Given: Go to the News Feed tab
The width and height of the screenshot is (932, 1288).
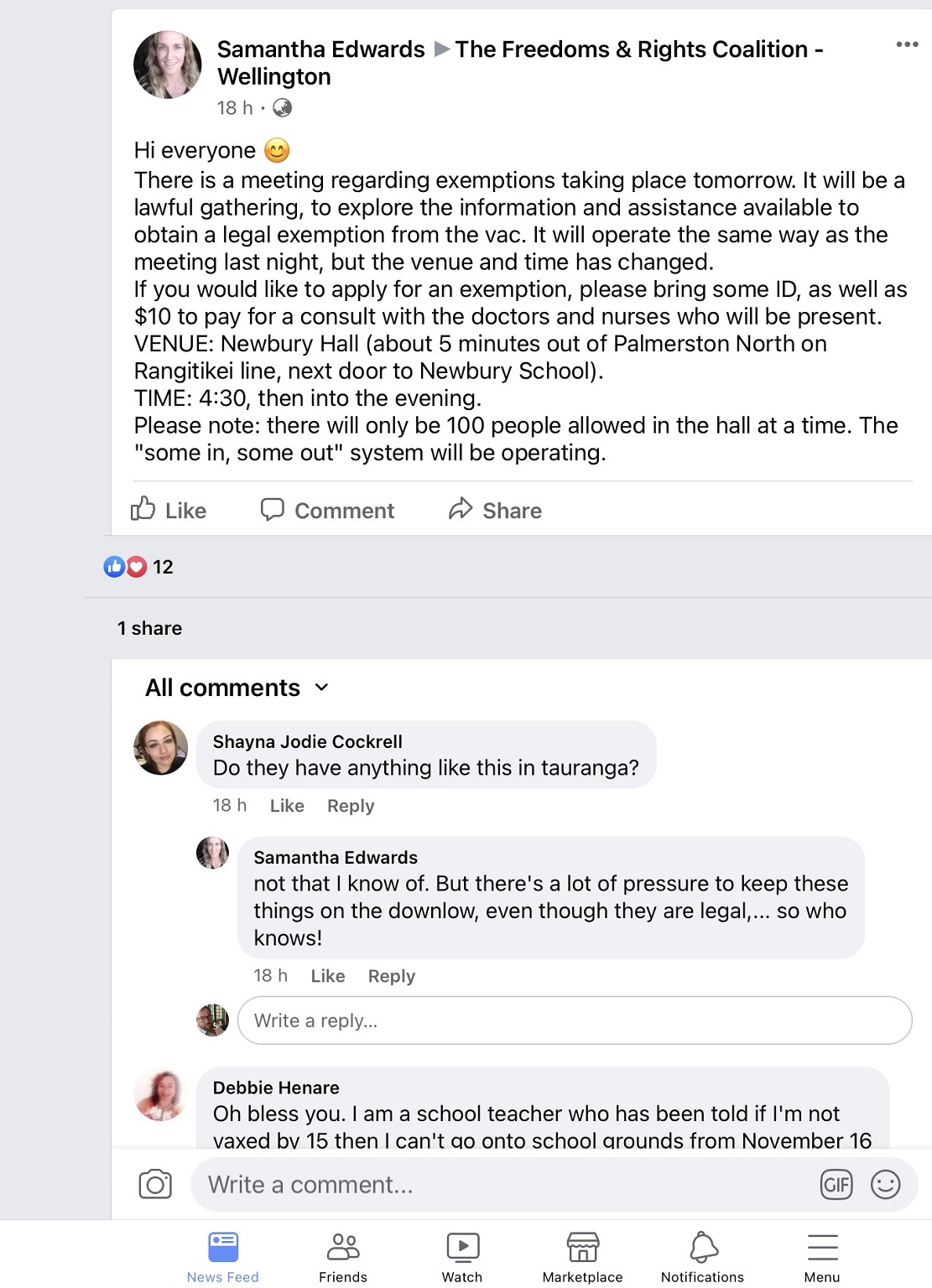Looking at the screenshot, I should tap(223, 1257).
